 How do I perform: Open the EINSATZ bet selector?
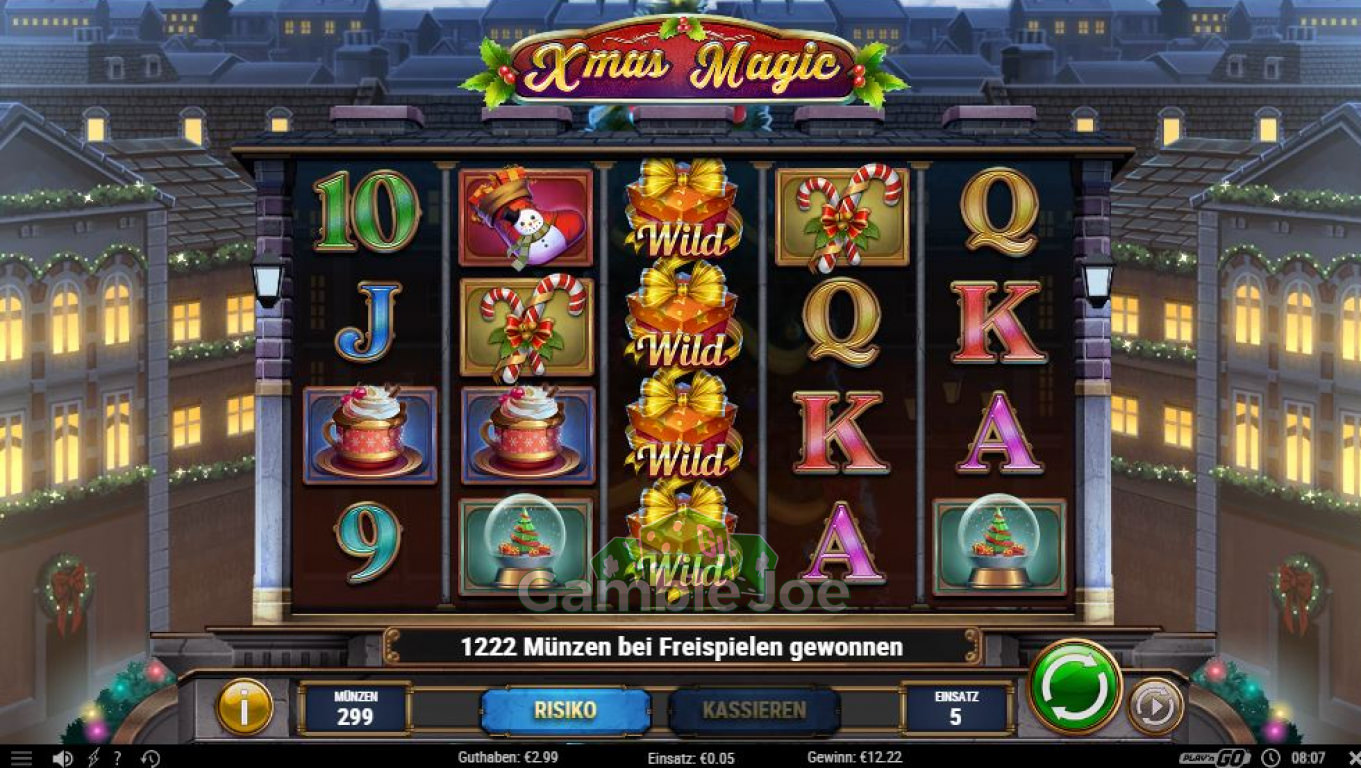tap(956, 709)
